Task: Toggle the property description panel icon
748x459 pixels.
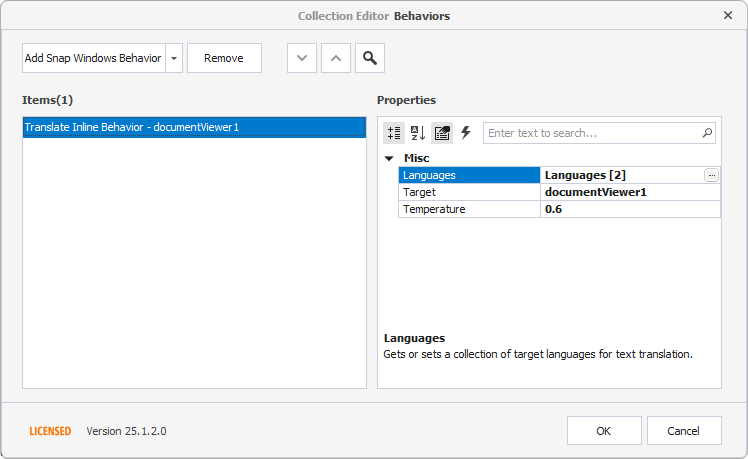Action: (442, 133)
